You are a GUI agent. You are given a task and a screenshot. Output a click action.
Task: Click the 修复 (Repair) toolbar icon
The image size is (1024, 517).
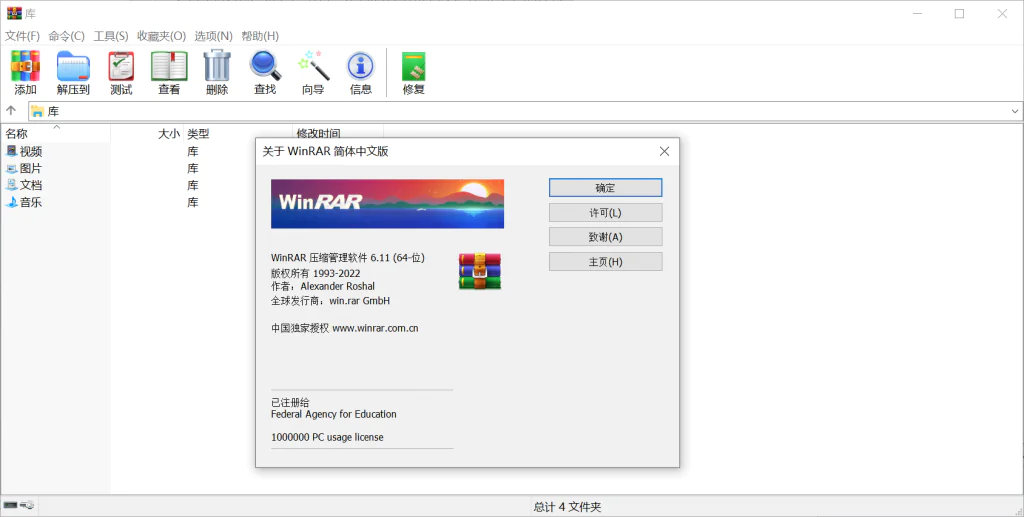tap(413, 66)
